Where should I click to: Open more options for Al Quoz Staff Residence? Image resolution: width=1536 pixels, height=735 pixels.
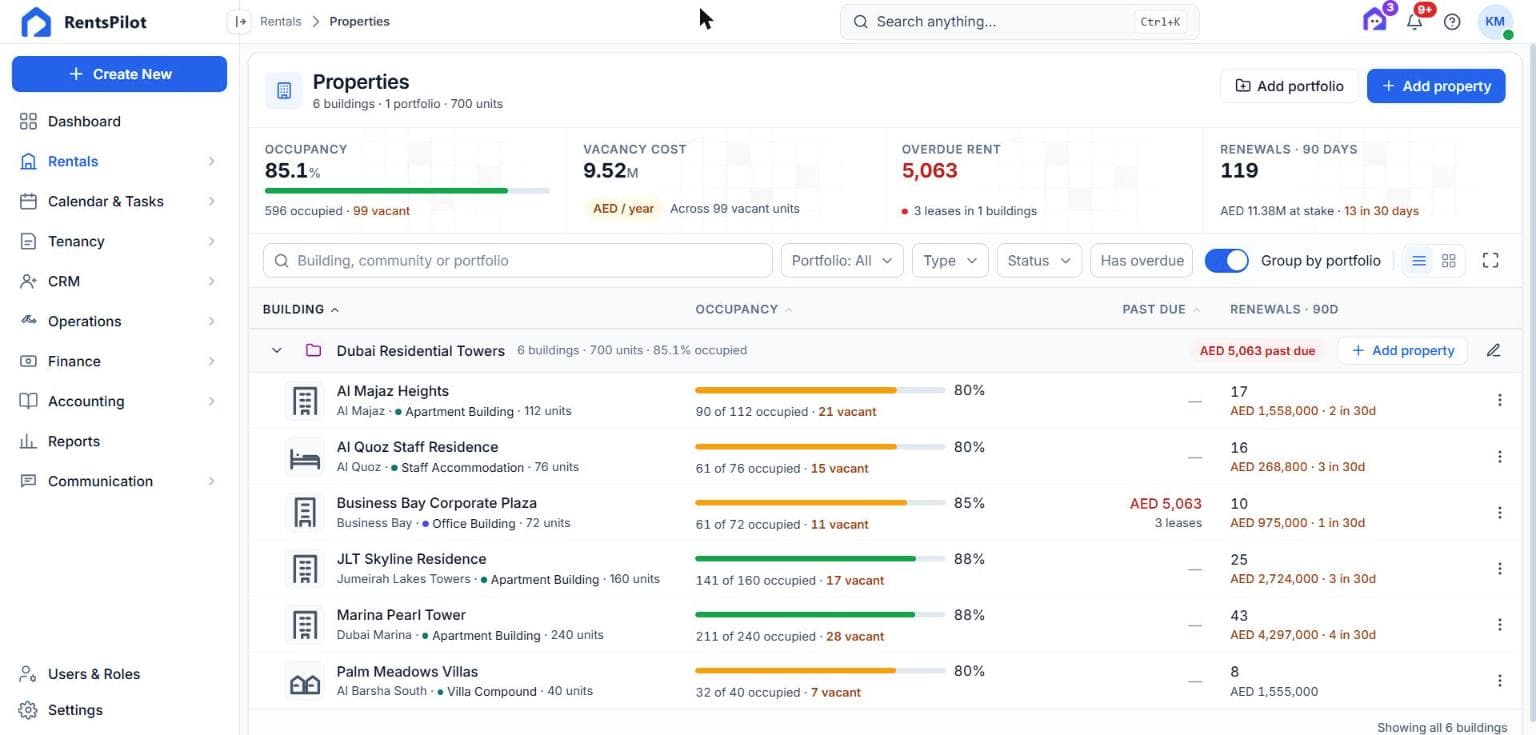1499,456
